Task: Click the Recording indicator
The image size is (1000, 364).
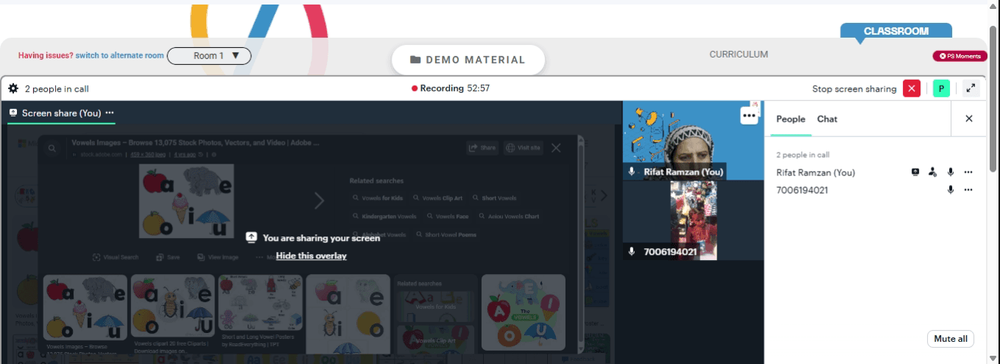Action: 450,89
